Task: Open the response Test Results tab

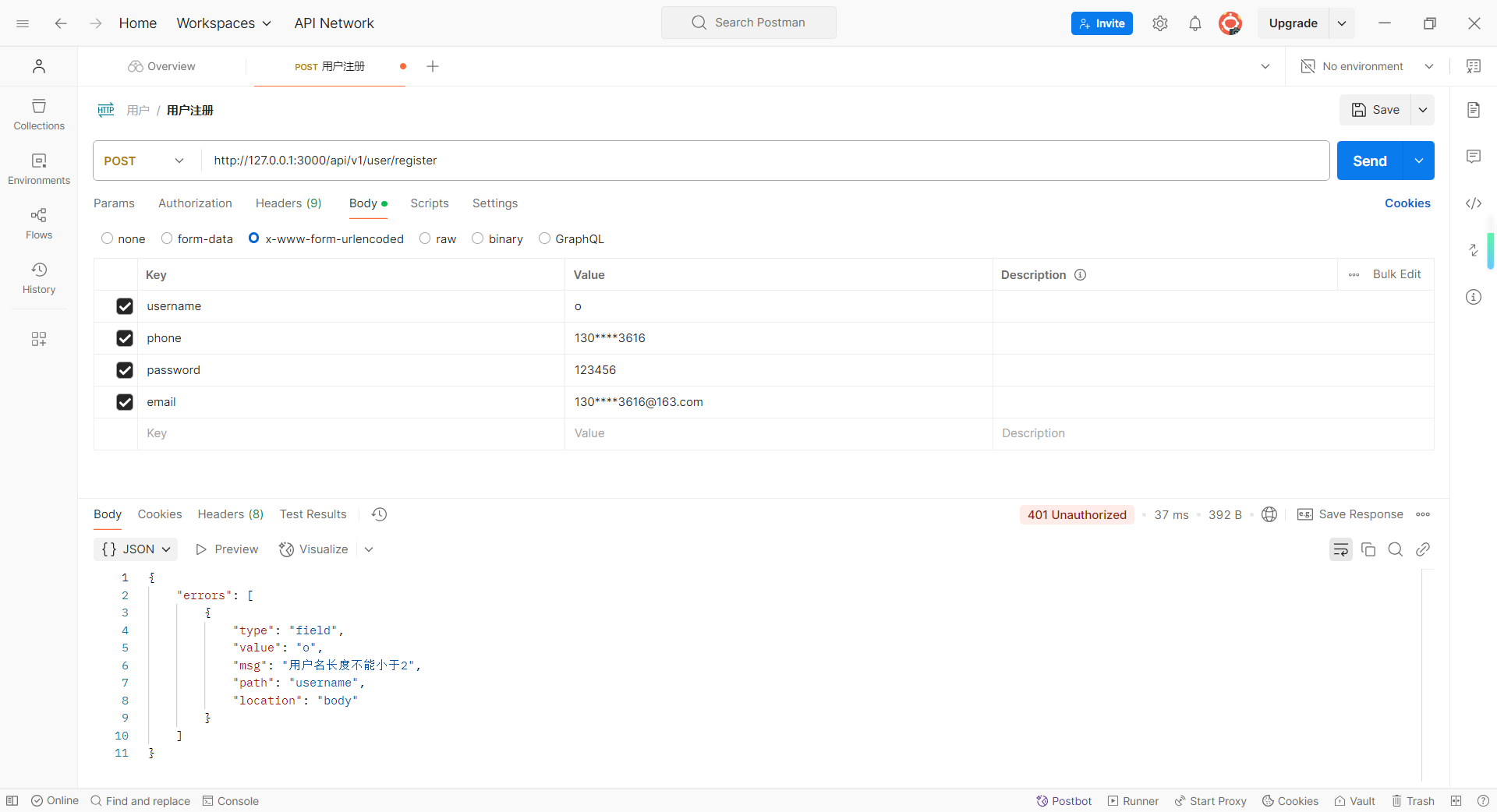Action: (313, 514)
